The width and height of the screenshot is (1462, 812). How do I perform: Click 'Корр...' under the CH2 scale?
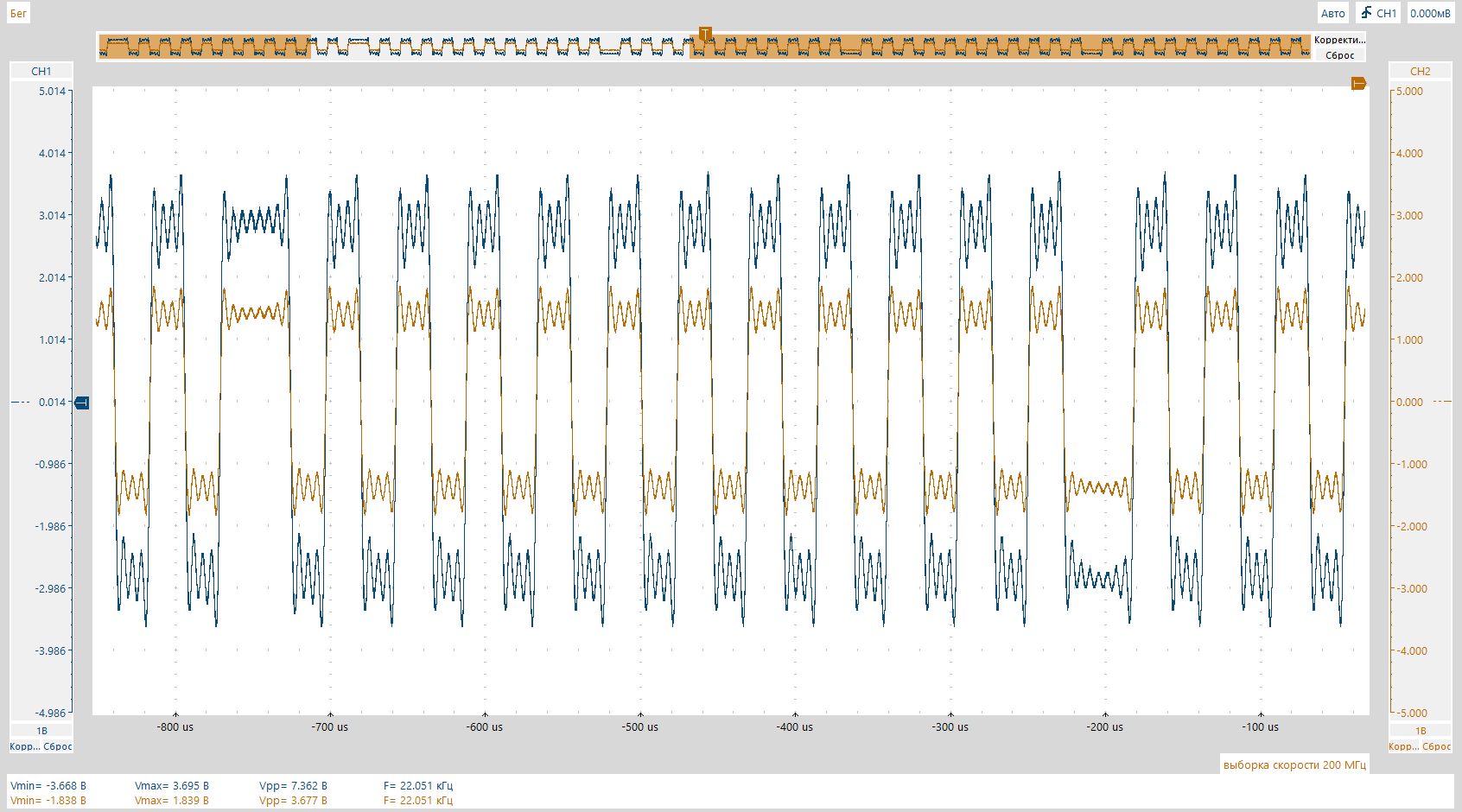tap(1403, 746)
